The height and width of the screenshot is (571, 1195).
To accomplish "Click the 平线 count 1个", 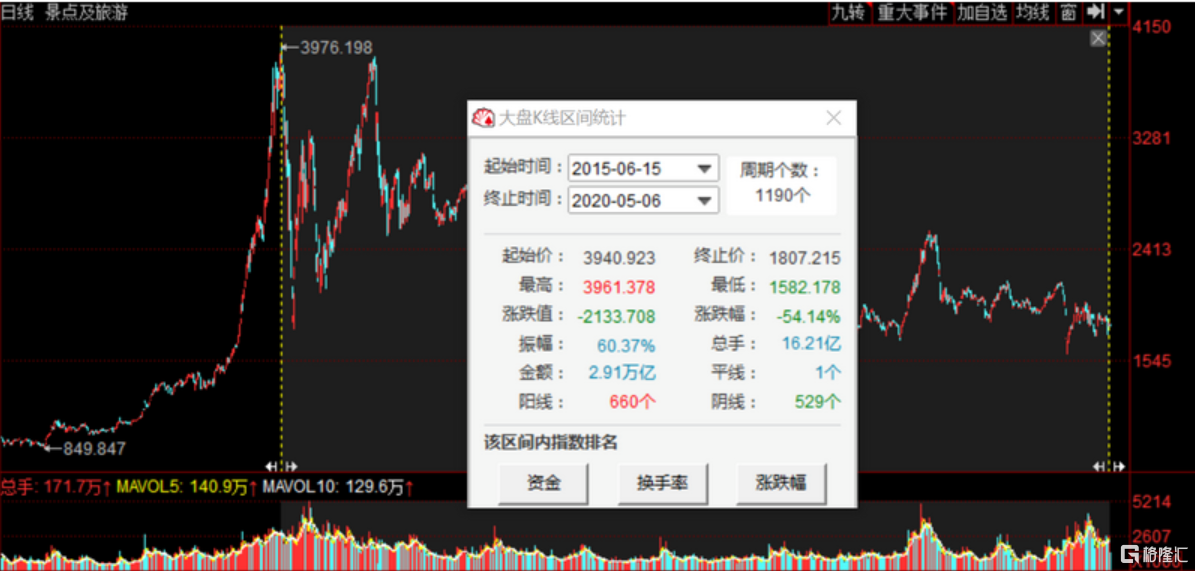I will (x=828, y=374).
